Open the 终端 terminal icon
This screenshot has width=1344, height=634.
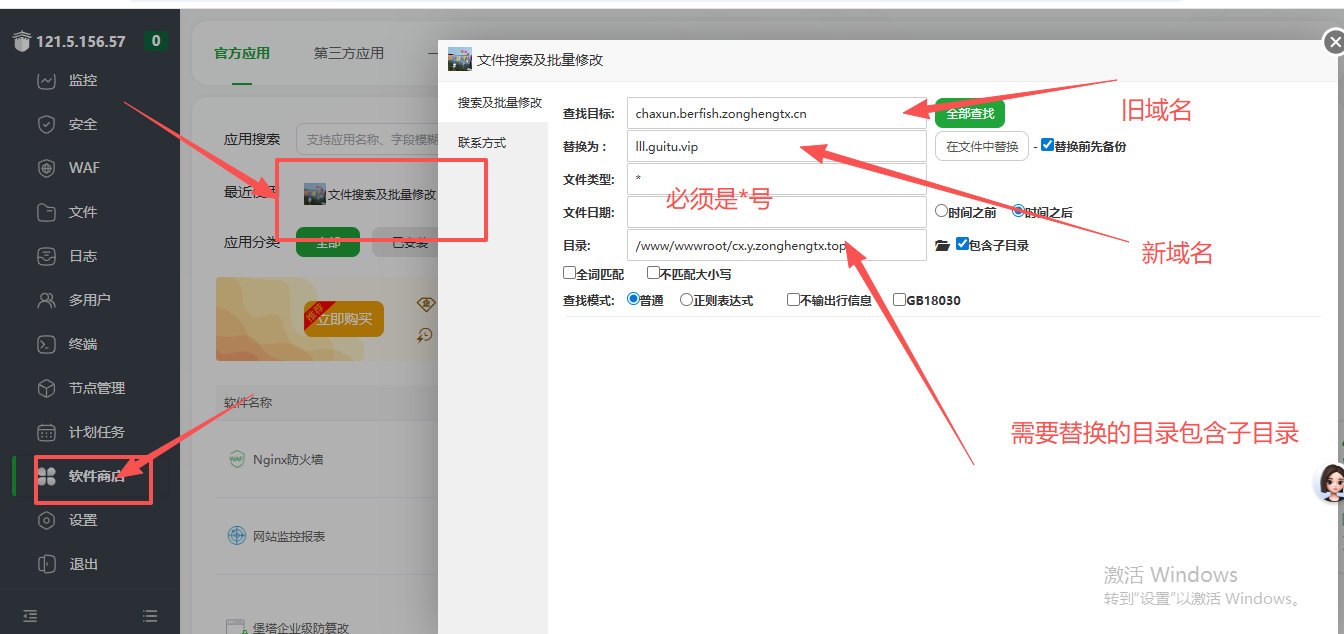click(x=46, y=344)
